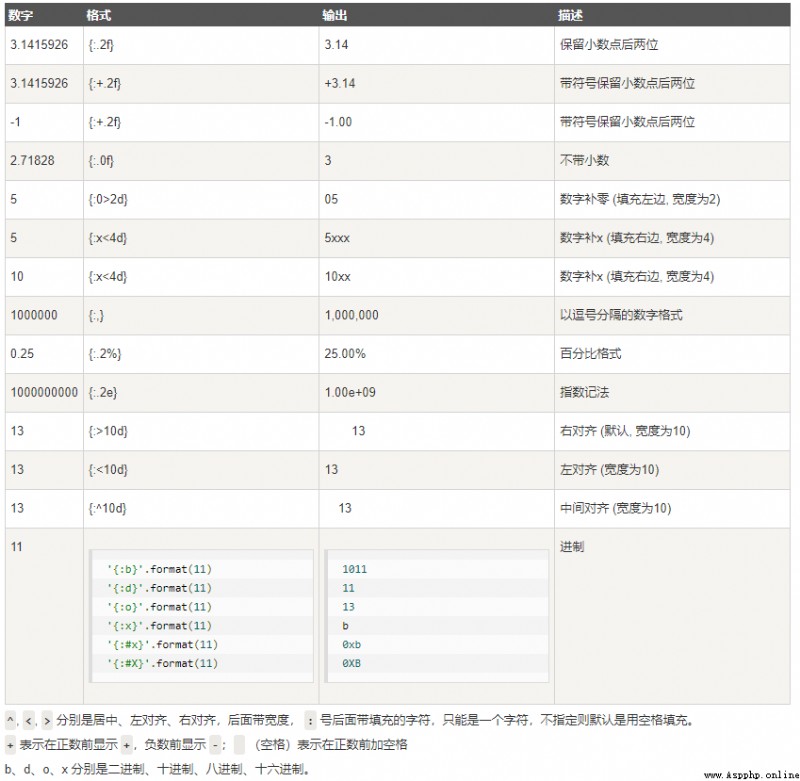
Task: Select uppercase hex output 0XB
Action: tap(352, 664)
